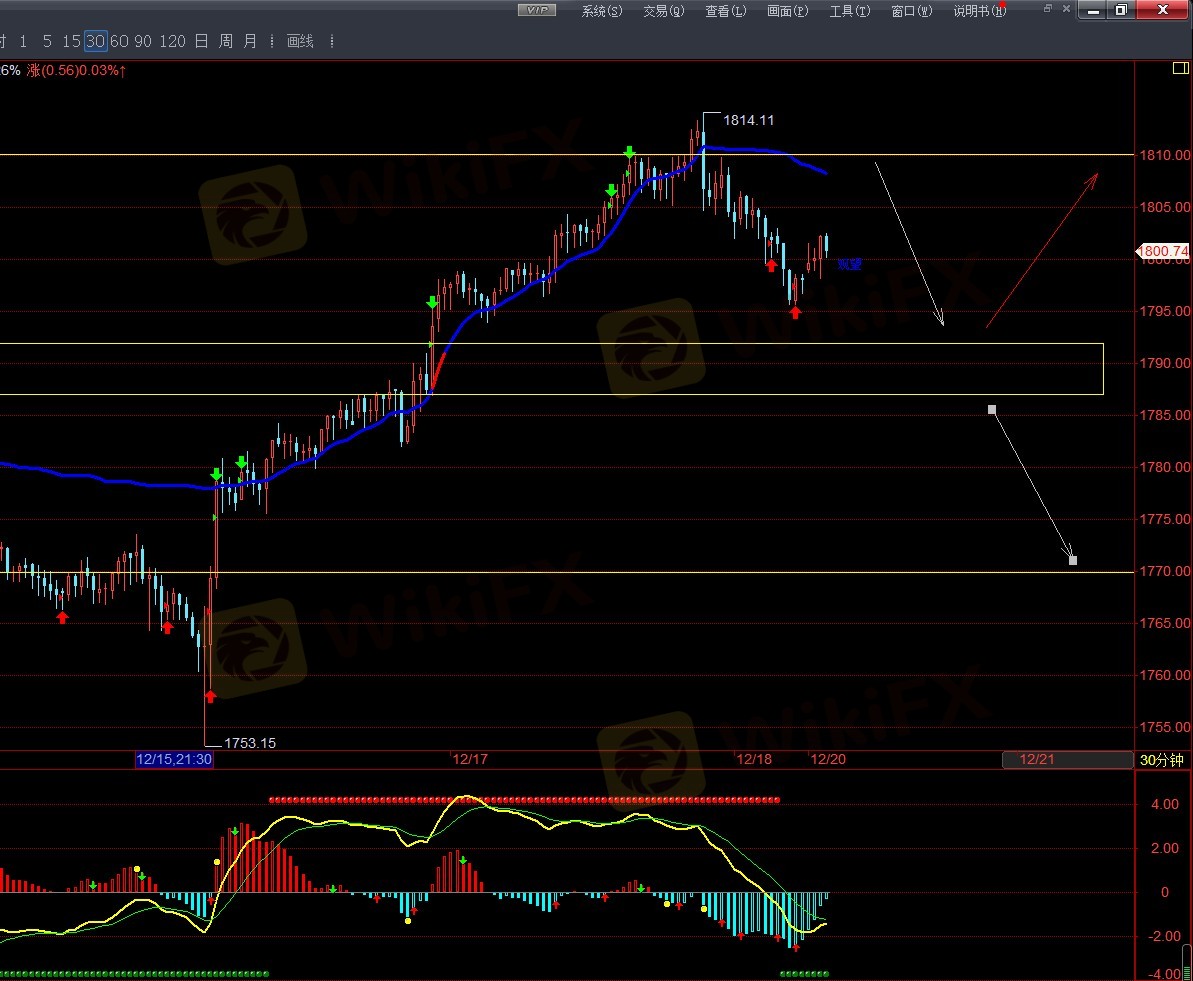The width and height of the screenshot is (1193, 981).
Task: Click the restore inner window icon
Action: 1048,9
